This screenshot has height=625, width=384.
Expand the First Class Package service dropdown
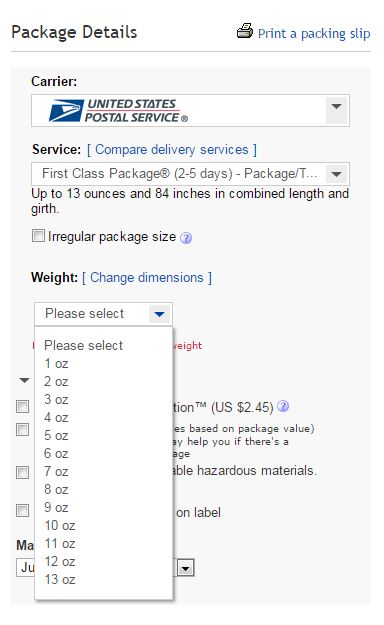pyautogui.click(x=337, y=174)
